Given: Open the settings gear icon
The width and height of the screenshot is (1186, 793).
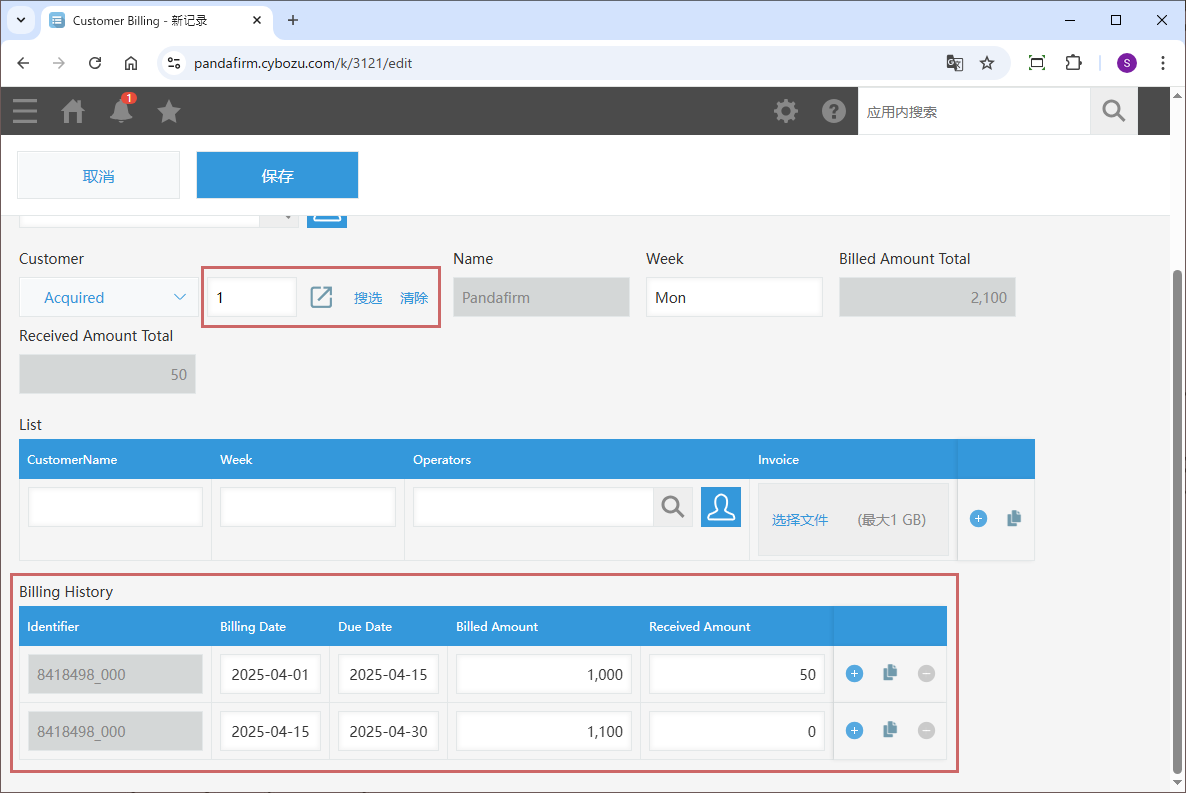Looking at the screenshot, I should [786, 111].
